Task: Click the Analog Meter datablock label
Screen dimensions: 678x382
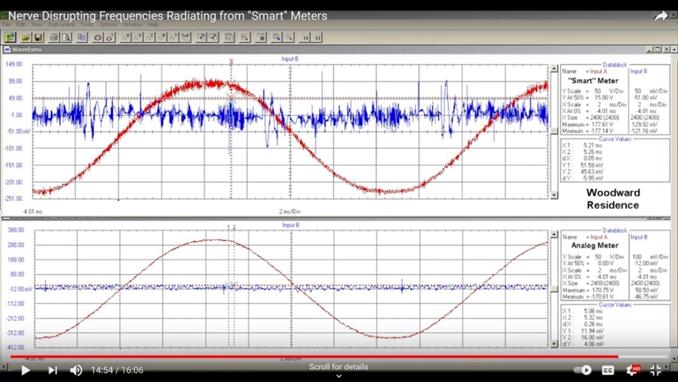Action: [x=595, y=245]
